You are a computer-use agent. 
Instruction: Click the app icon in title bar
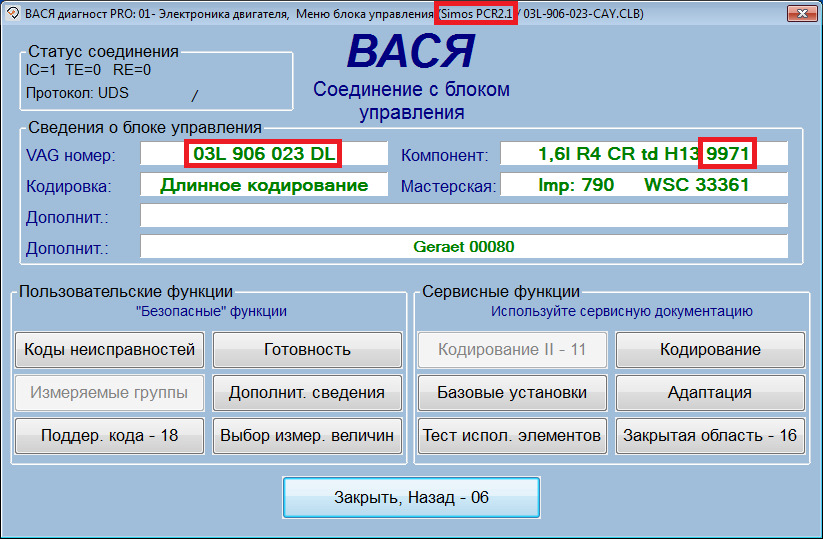point(12,13)
